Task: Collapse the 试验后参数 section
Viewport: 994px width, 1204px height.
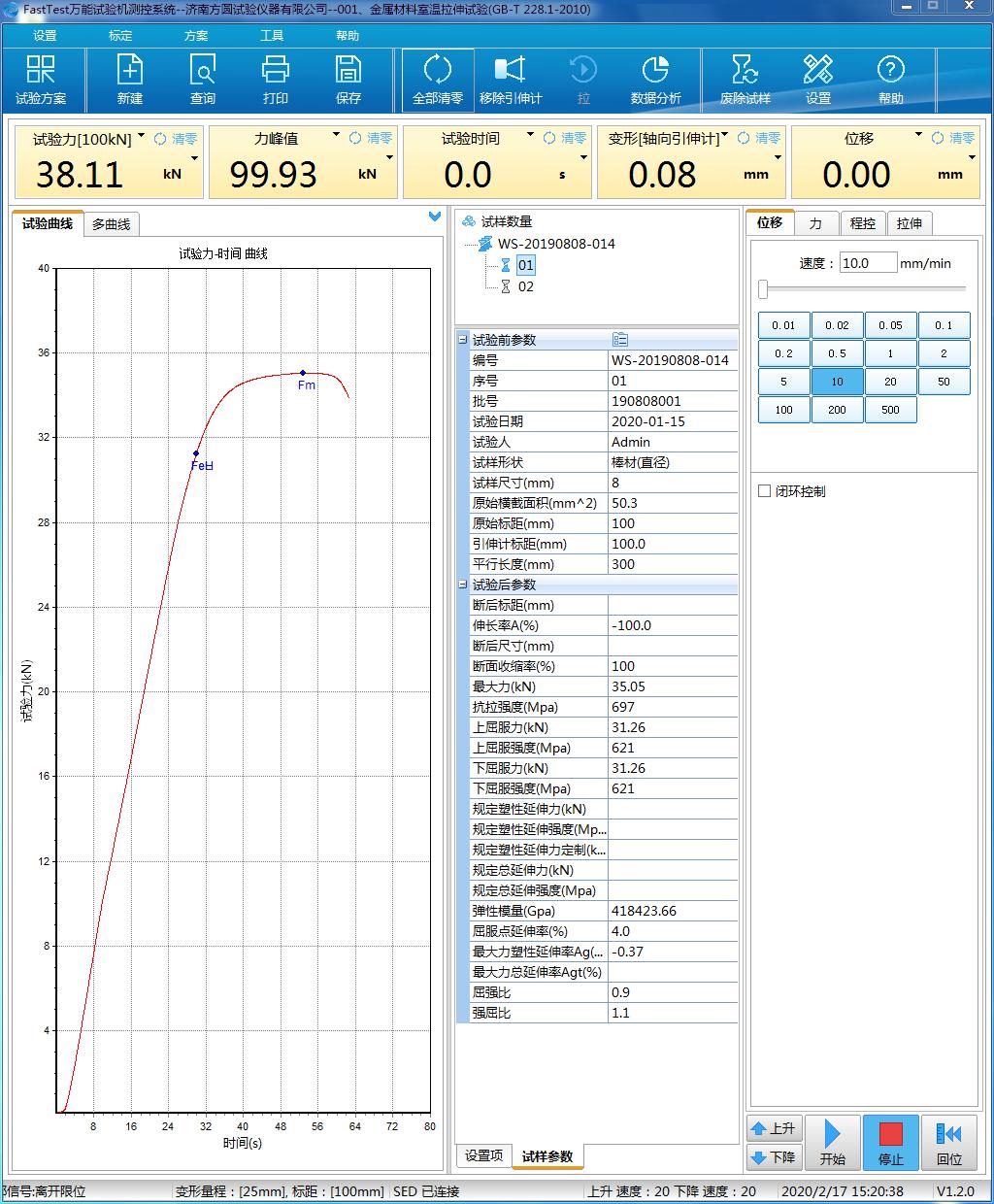Action: (463, 585)
